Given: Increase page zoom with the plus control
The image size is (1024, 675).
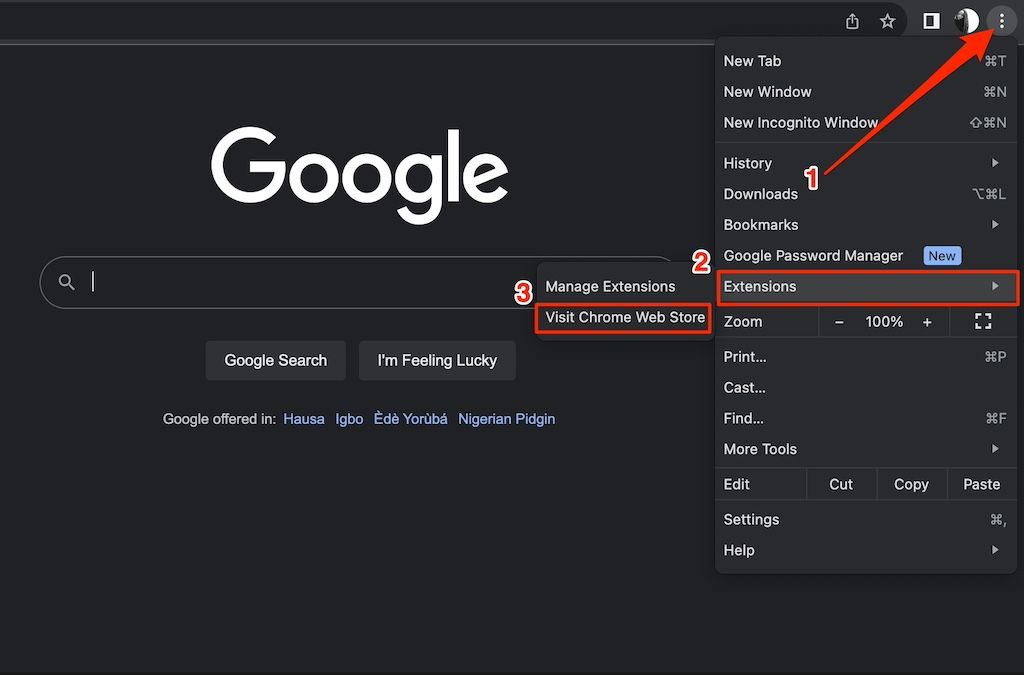Looking at the screenshot, I should tap(927, 321).
